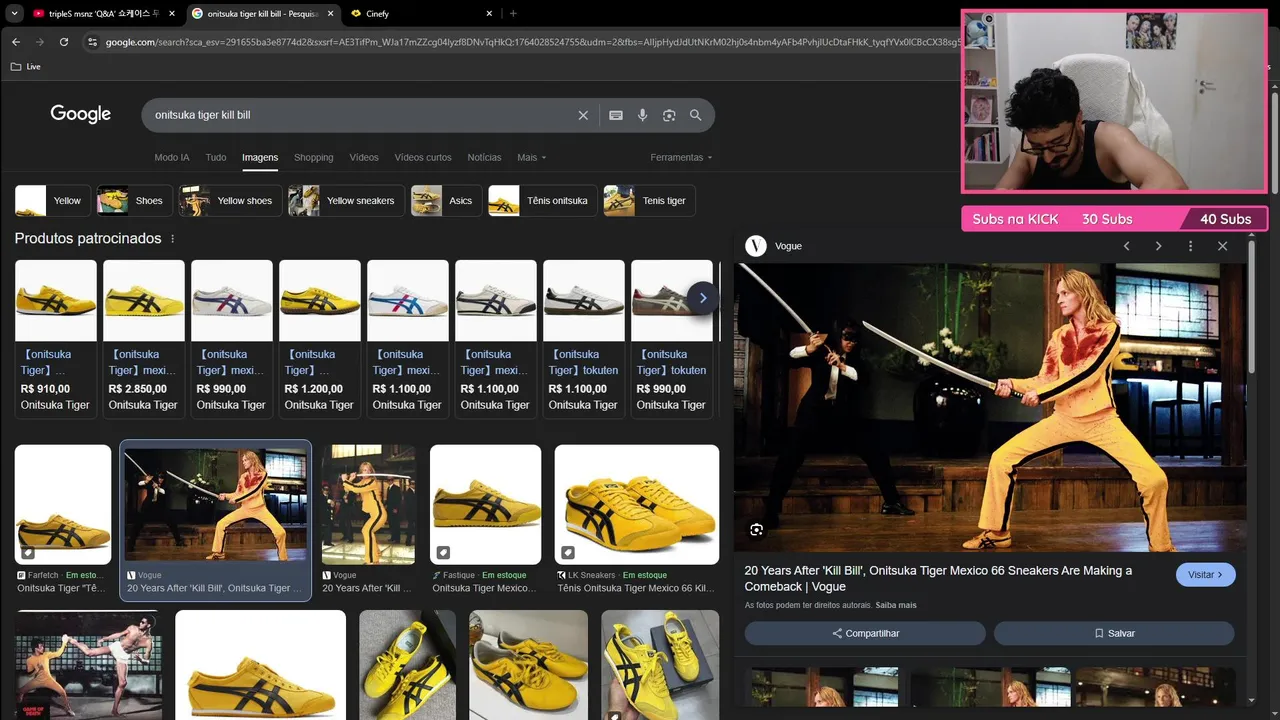Image resolution: width=1280 pixels, height=720 pixels.
Task: Open the Live bookmark folder
Action: [26, 66]
